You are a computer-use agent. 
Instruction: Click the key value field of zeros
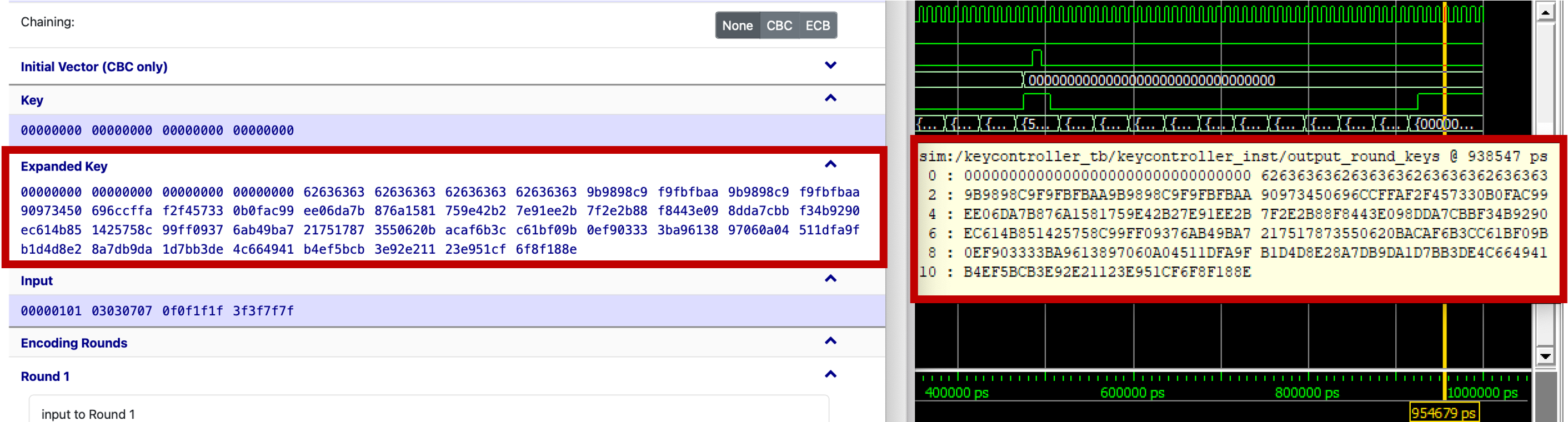point(447,130)
